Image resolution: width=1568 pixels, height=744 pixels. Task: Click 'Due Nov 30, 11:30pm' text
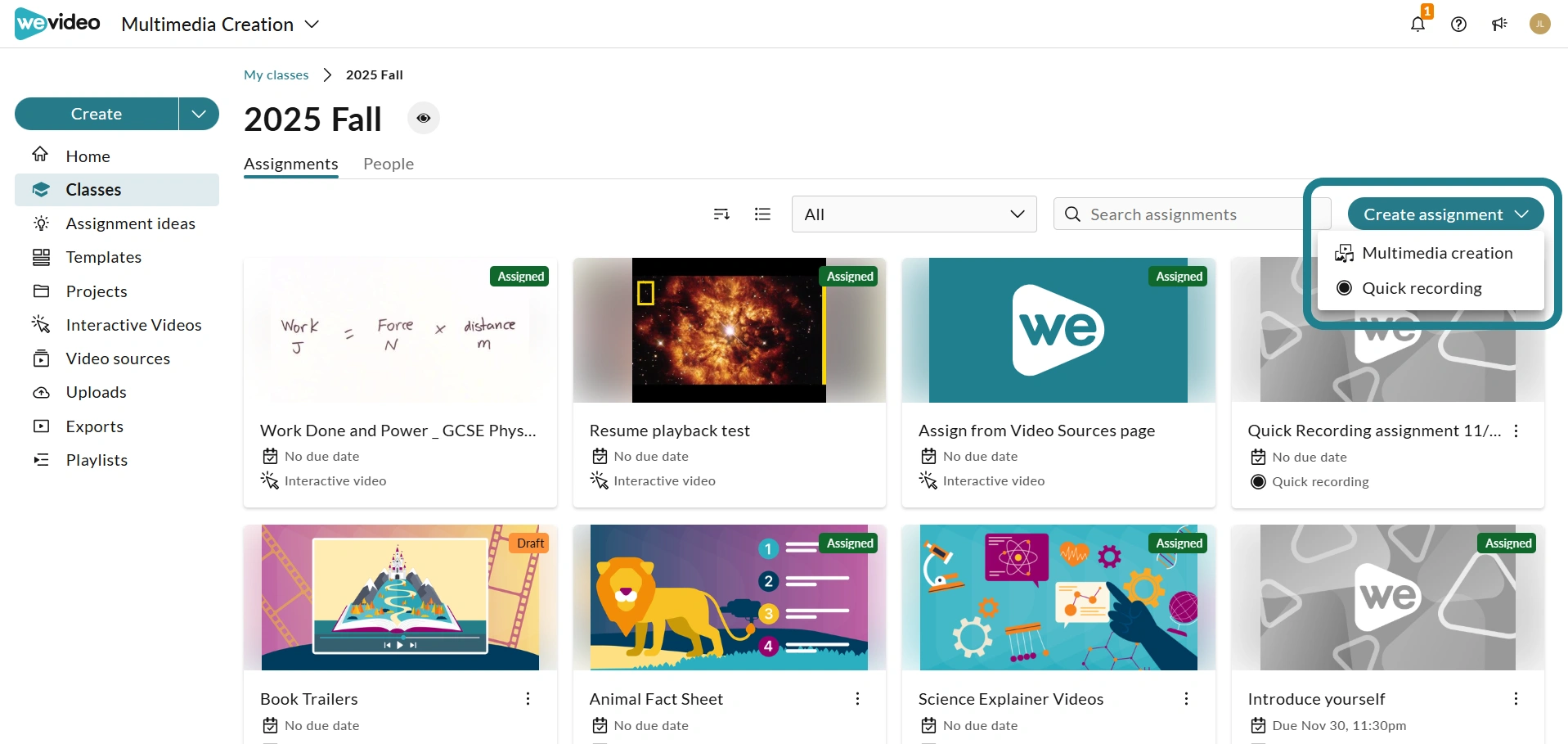(x=1340, y=725)
